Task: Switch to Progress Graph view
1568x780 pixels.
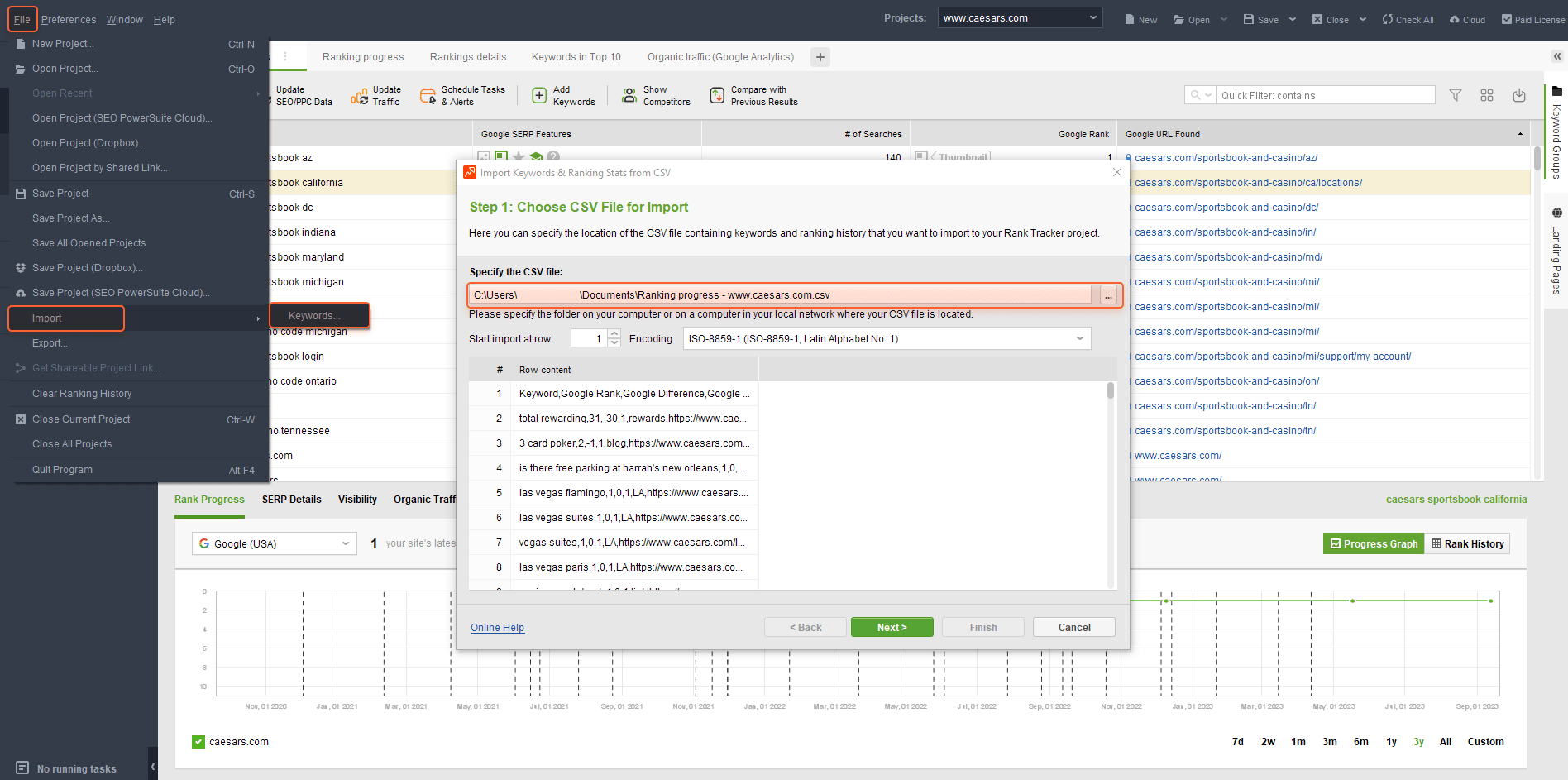Action: [x=1374, y=543]
